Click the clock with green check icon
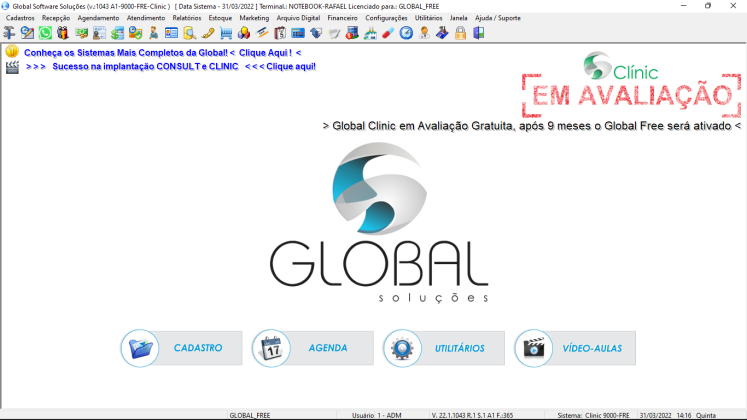Viewport: 747px width, 420px height. 135,33
